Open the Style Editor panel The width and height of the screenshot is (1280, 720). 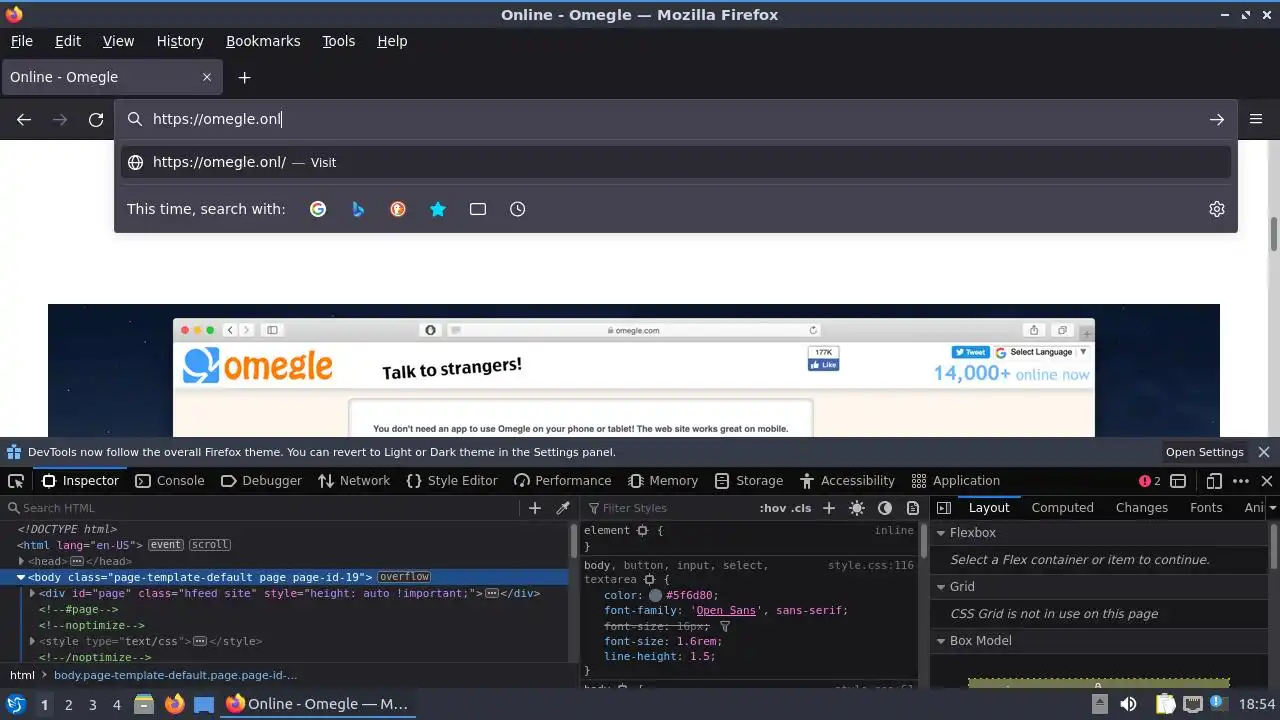452,481
